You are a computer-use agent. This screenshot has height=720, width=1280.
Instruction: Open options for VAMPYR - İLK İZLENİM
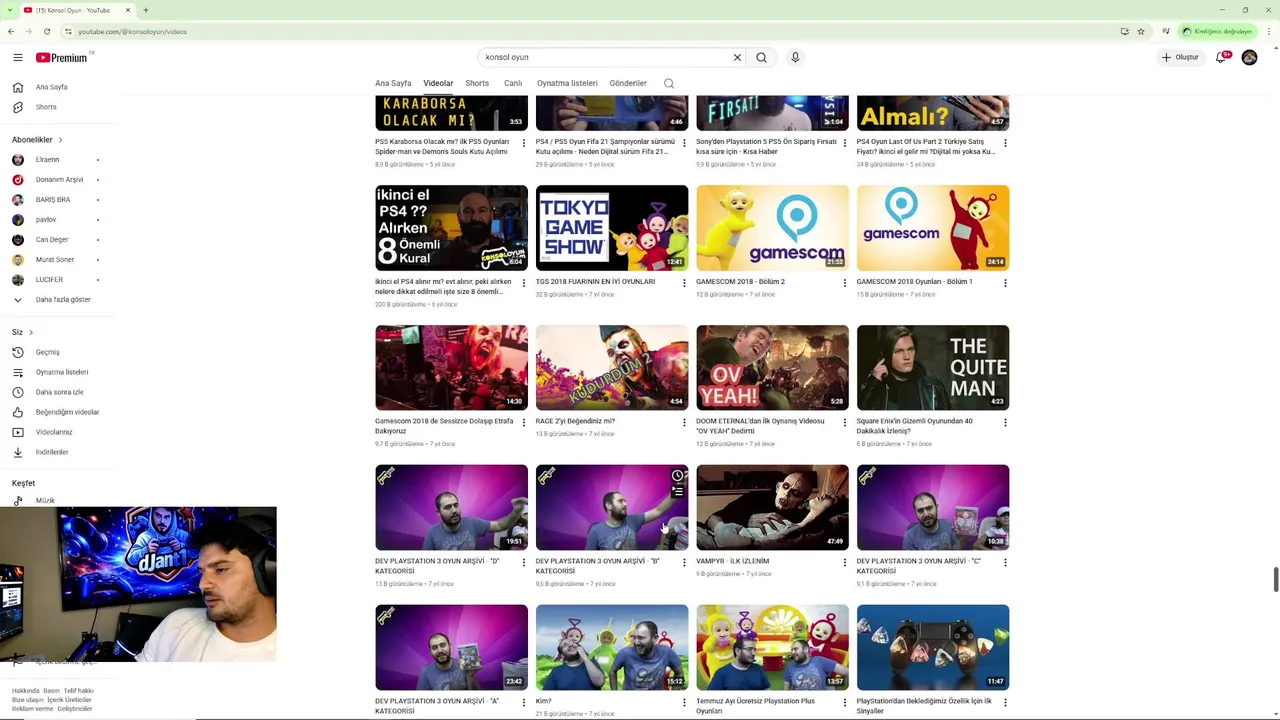pyautogui.click(x=845, y=562)
